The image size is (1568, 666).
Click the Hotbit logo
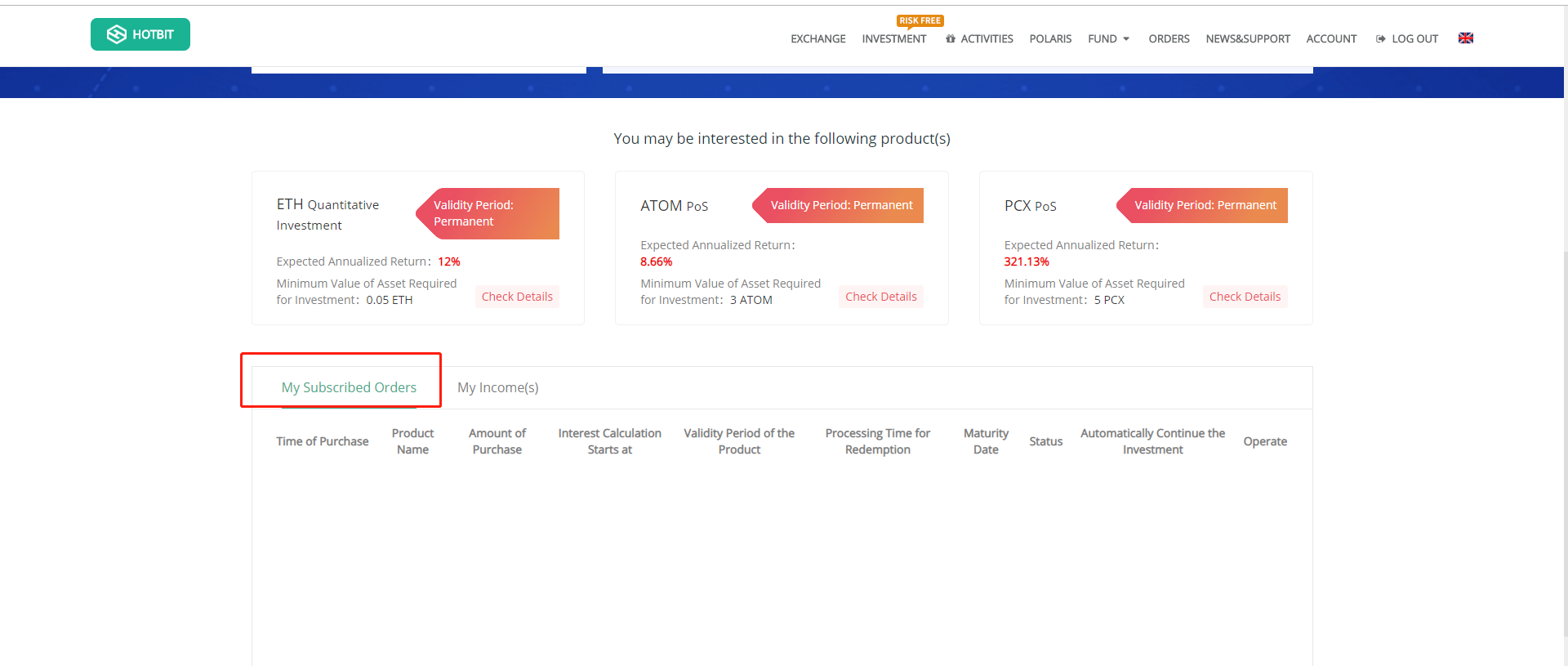click(x=140, y=34)
